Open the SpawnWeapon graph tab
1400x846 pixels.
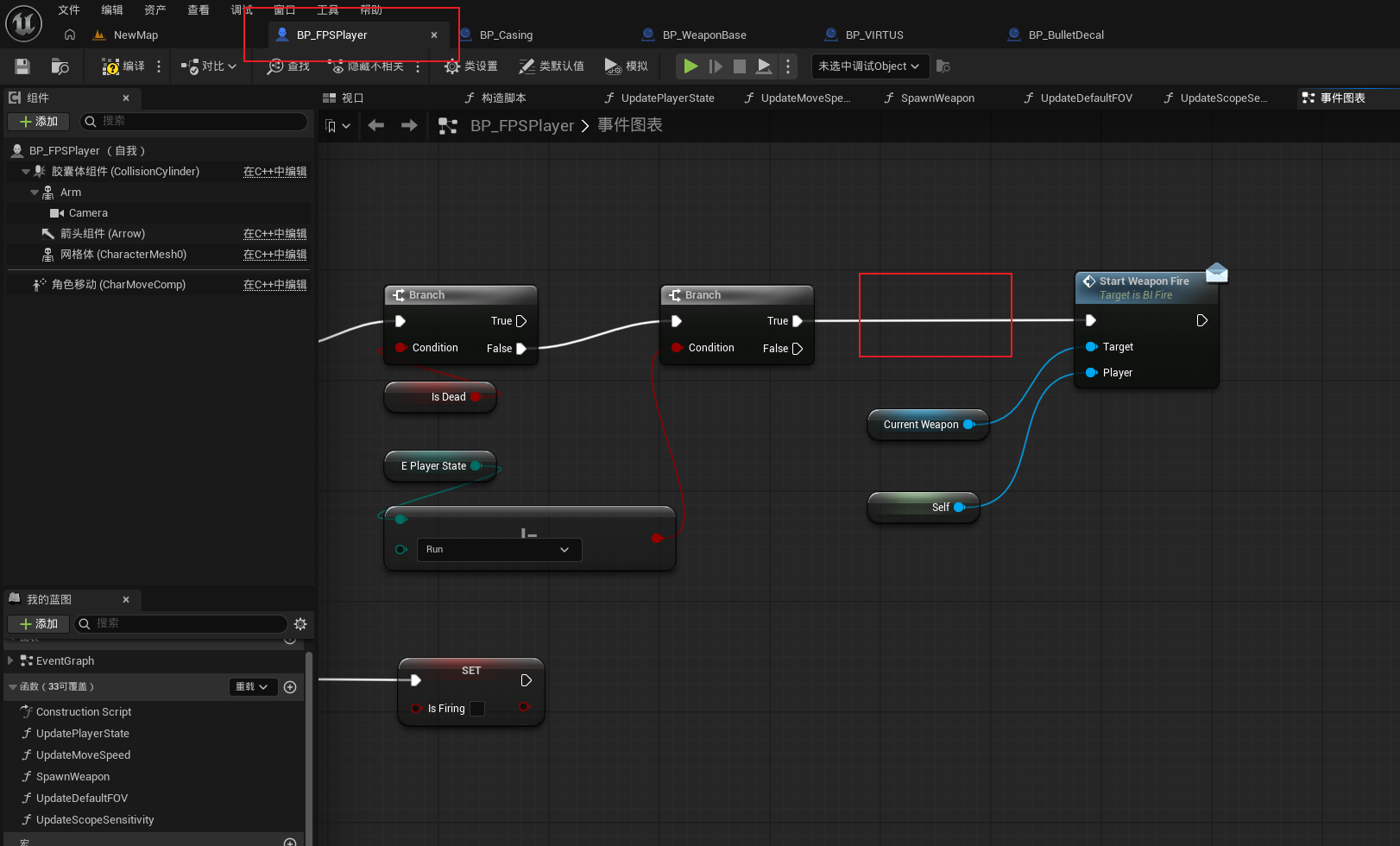tap(929, 98)
